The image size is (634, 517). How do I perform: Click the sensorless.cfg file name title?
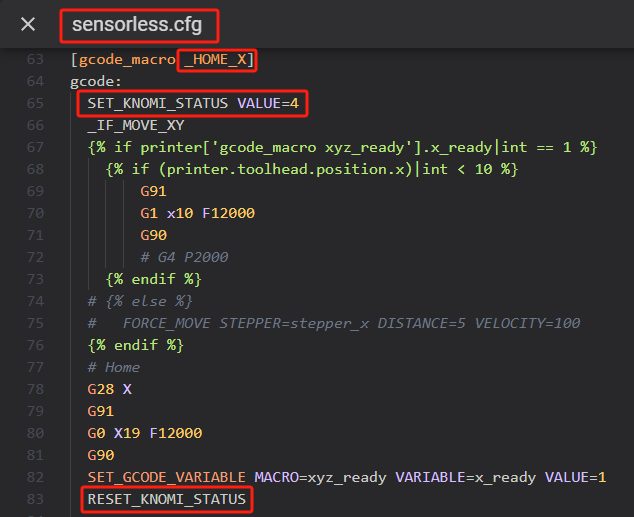point(138,24)
